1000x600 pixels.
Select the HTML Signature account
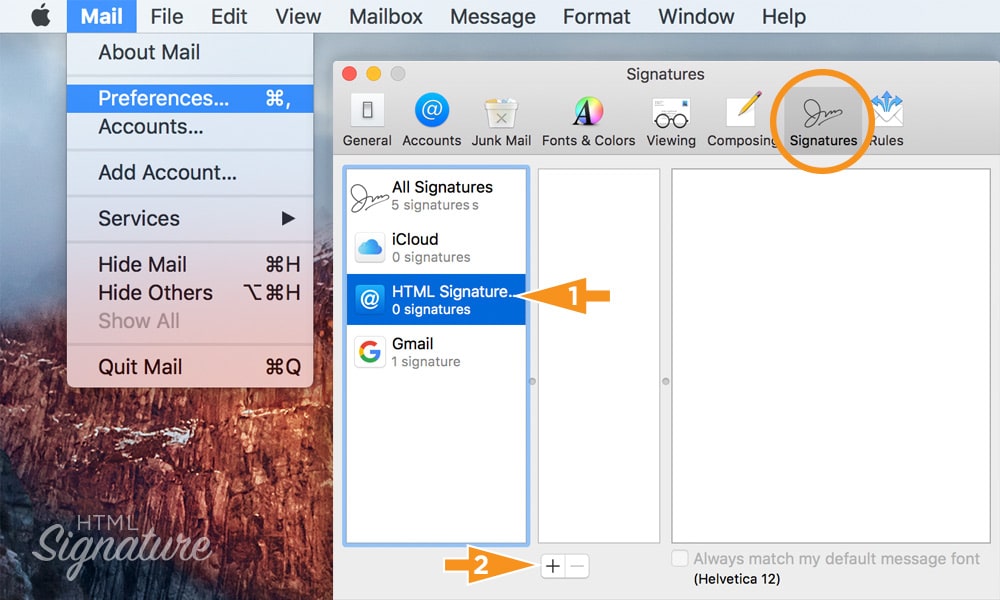[435, 300]
